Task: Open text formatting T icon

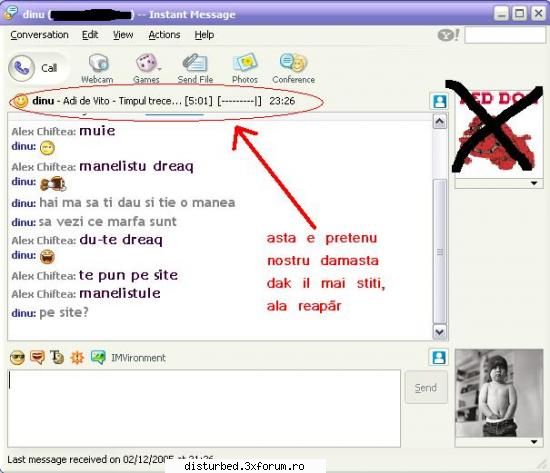Action: pos(57,358)
